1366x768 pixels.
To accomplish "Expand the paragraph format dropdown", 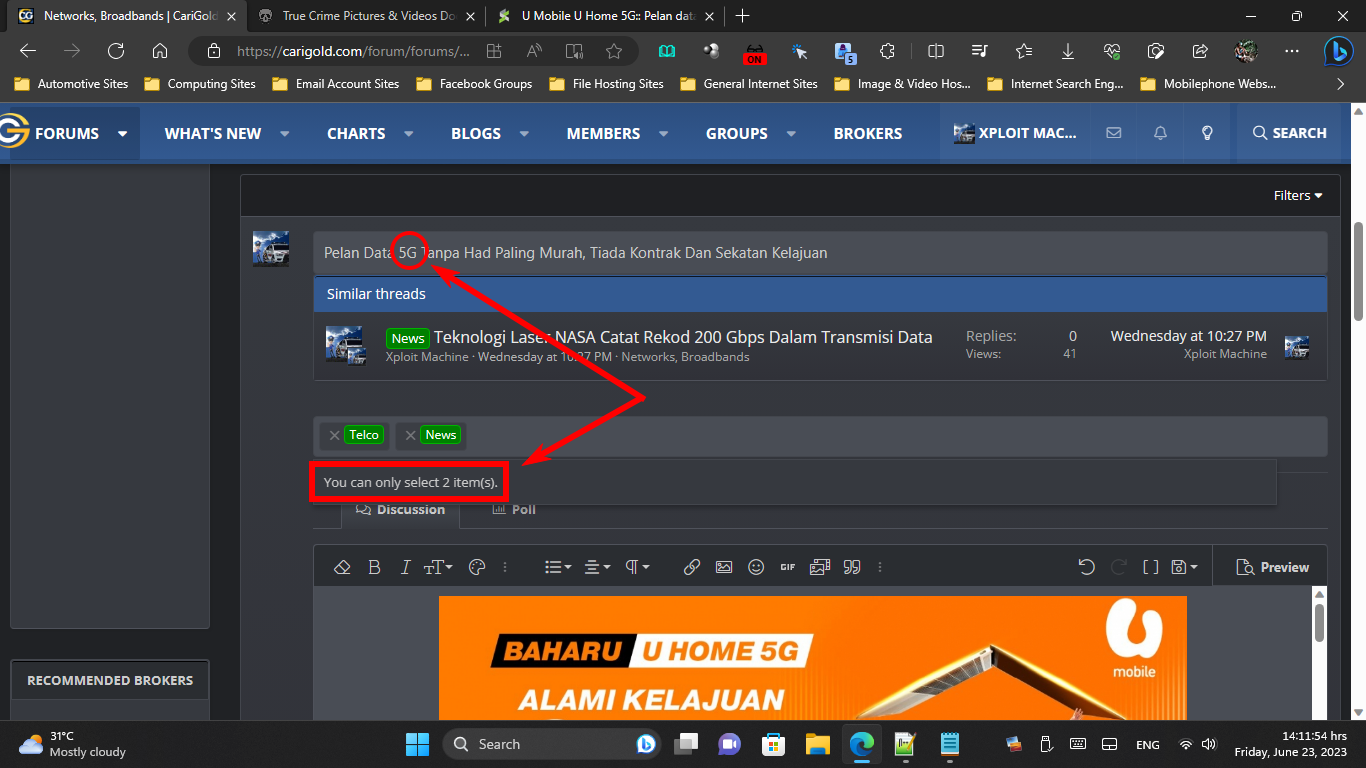I will [x=637, y=567].
